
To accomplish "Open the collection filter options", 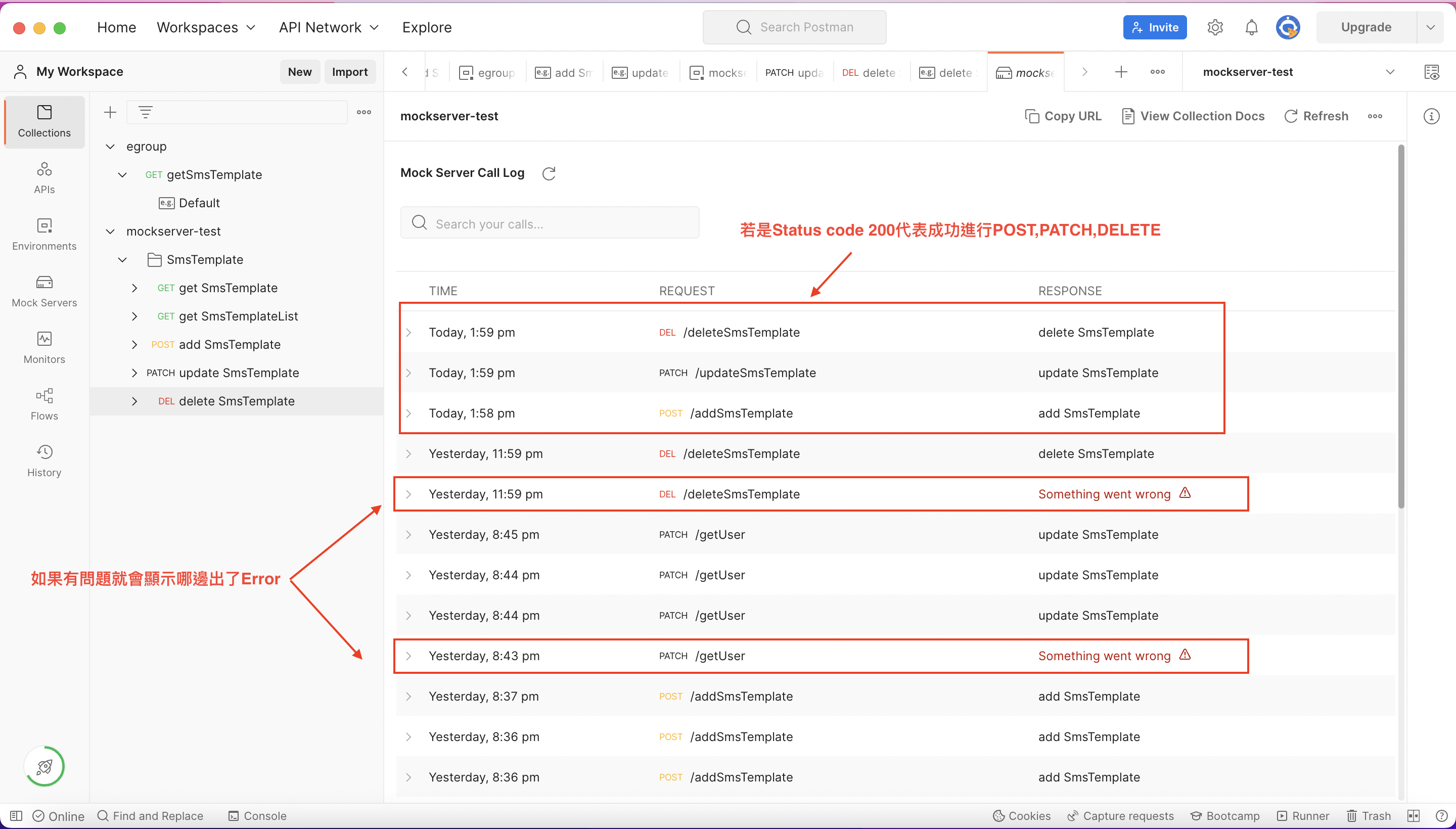I will pos(146,112).
